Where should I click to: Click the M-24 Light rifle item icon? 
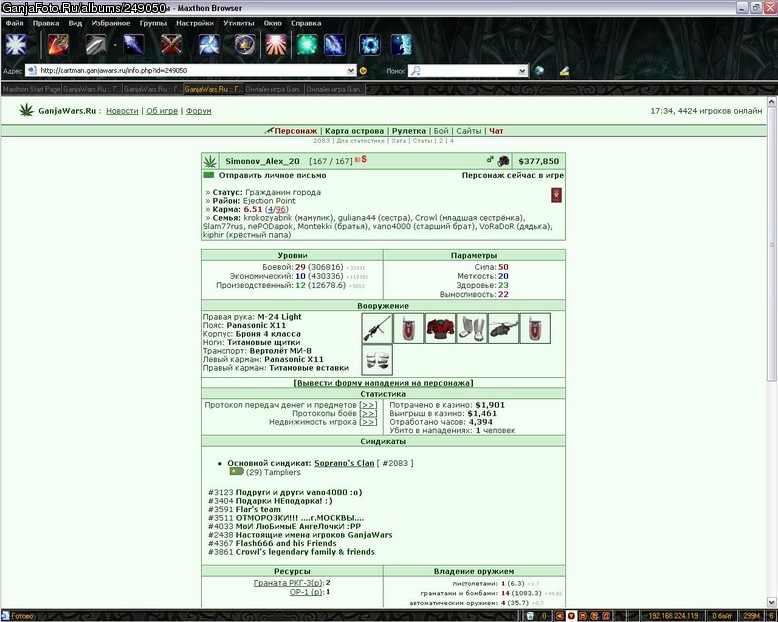tap(377, 328)
